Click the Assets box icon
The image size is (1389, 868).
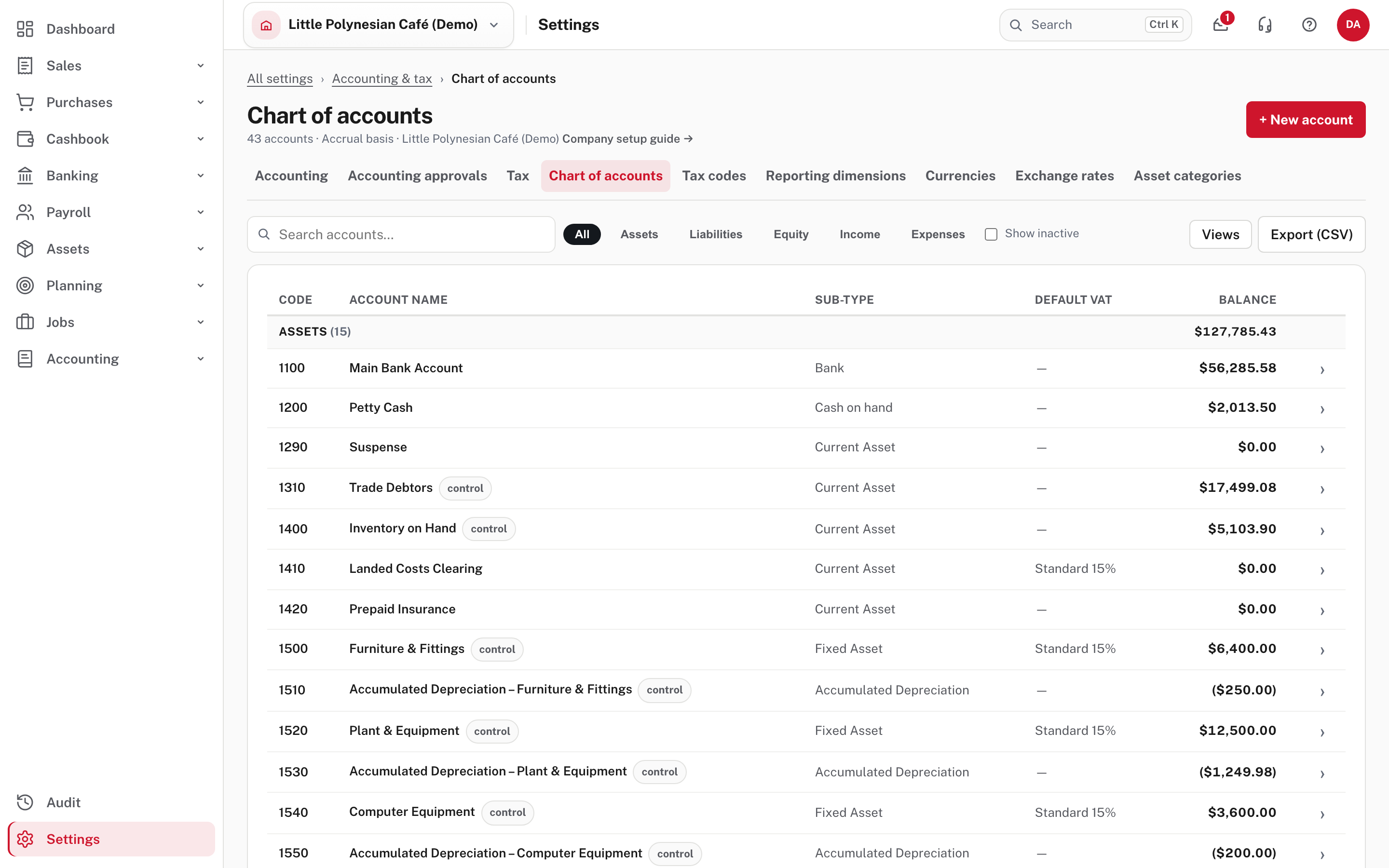[25, 249]
